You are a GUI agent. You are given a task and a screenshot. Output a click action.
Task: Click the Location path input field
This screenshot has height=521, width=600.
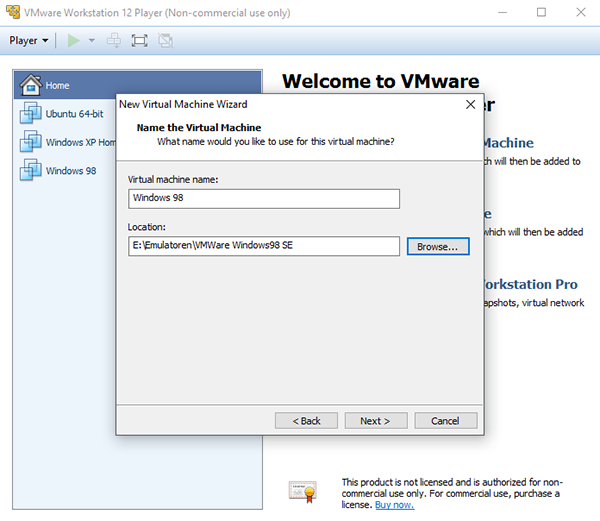click(x=264, y=246)
